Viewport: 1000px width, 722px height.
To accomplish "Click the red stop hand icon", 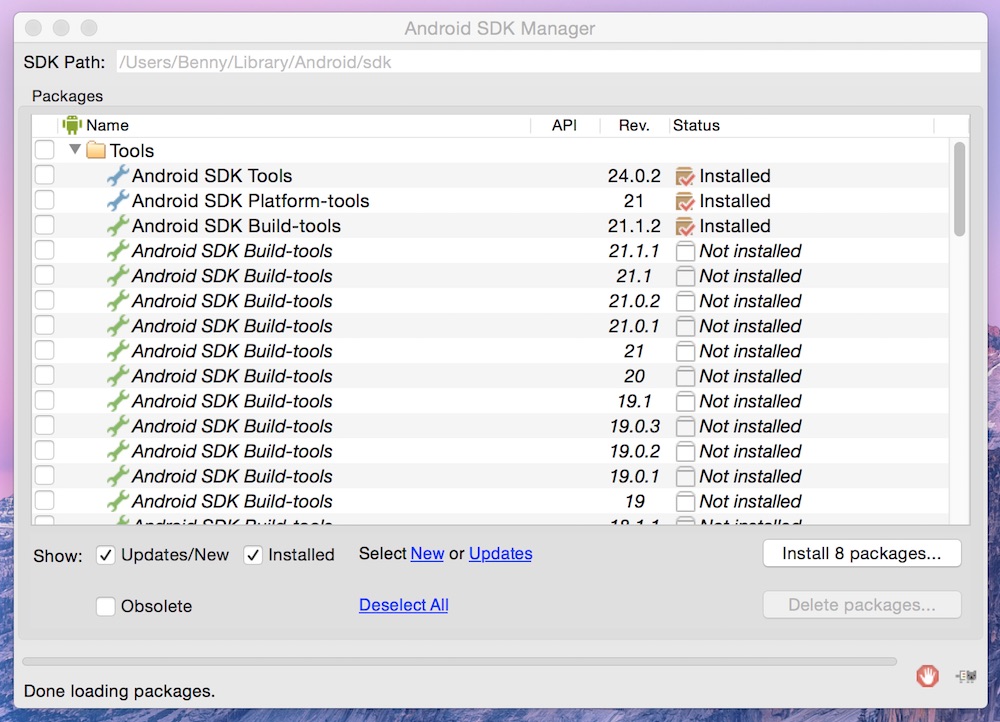I will click(927, 675).
